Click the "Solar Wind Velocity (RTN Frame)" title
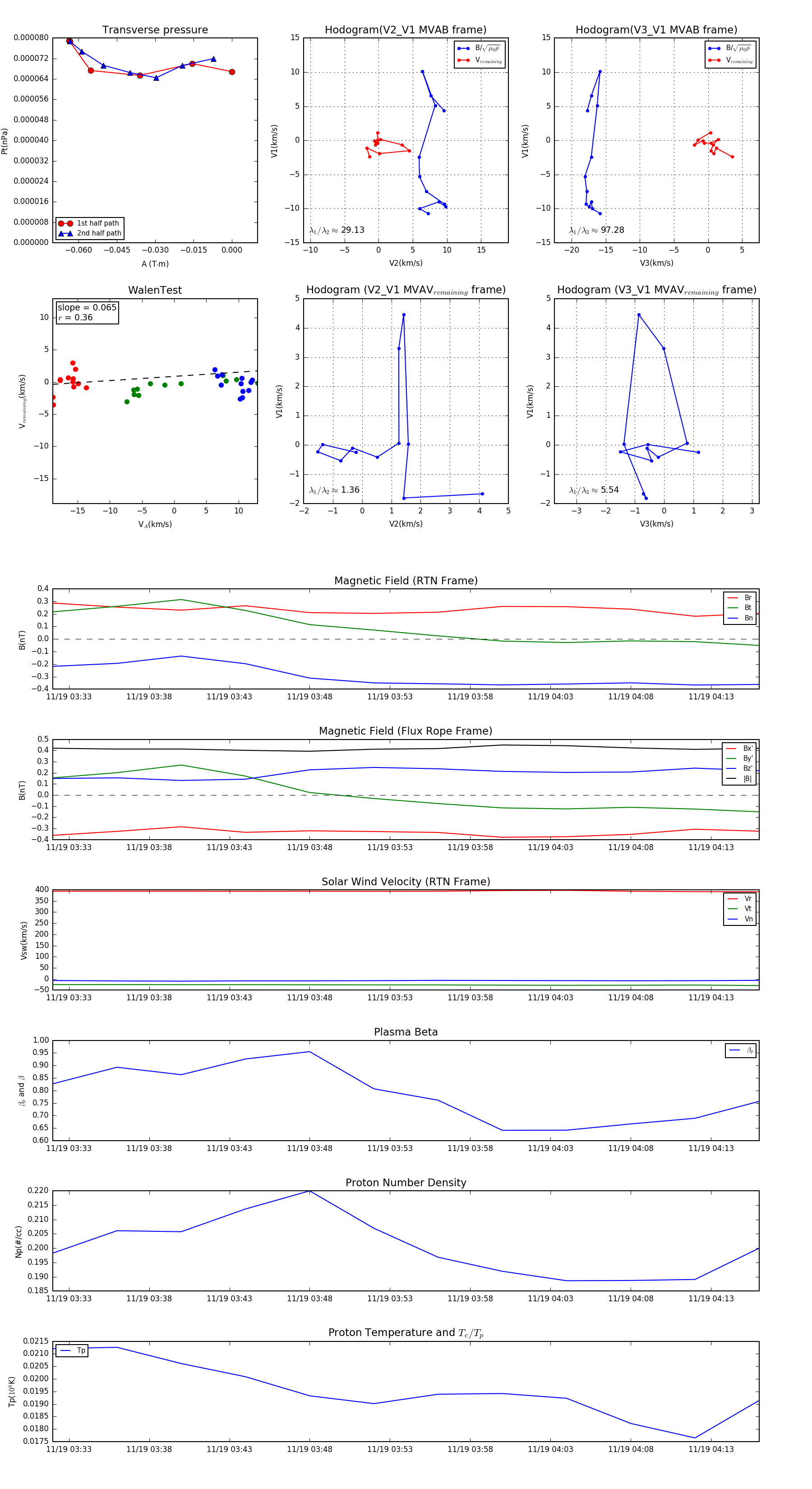 point(406,882)
